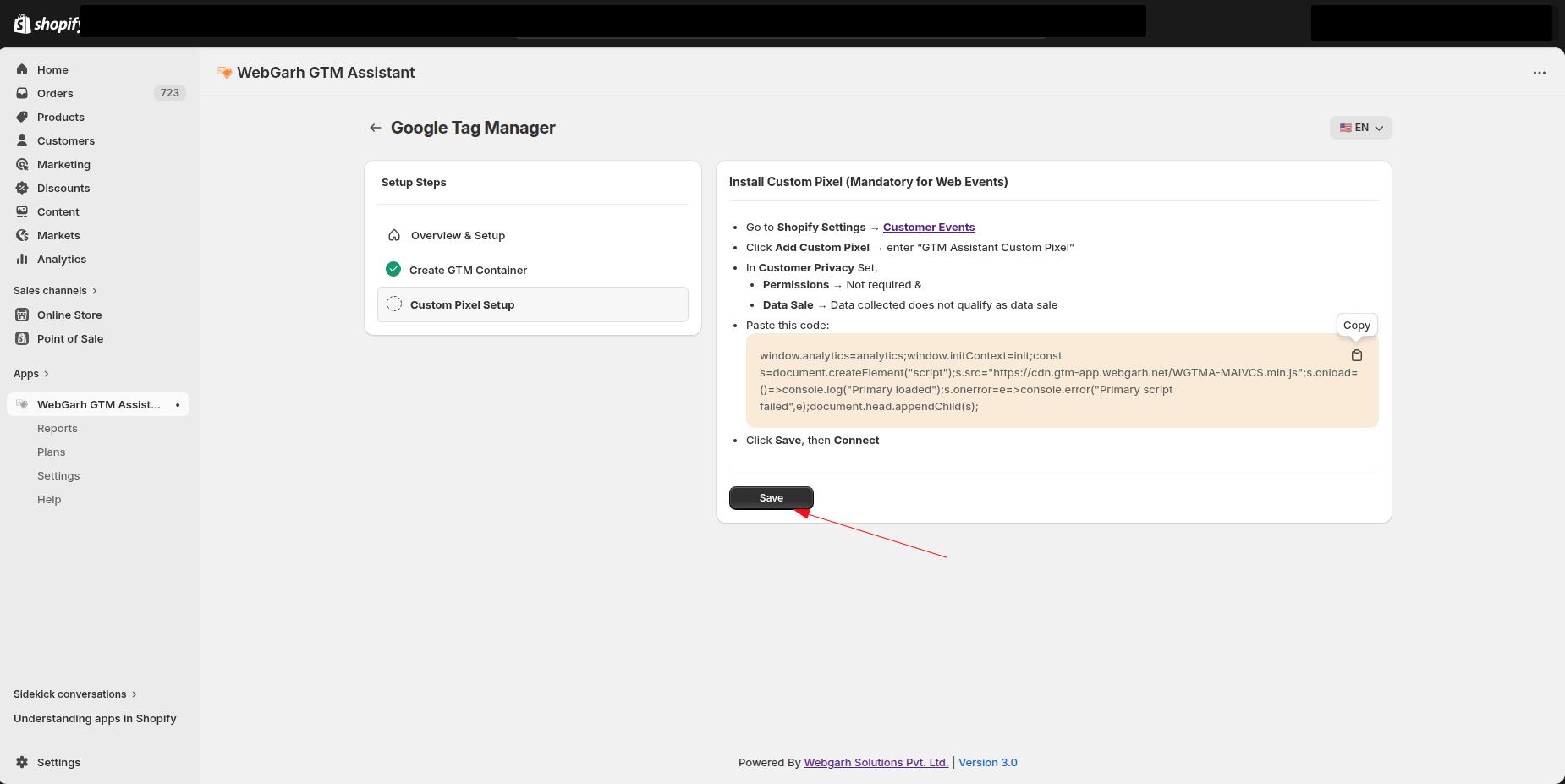Open the Customer Events link
Screen dimensions: 1565x784
(x=929, y=227)
